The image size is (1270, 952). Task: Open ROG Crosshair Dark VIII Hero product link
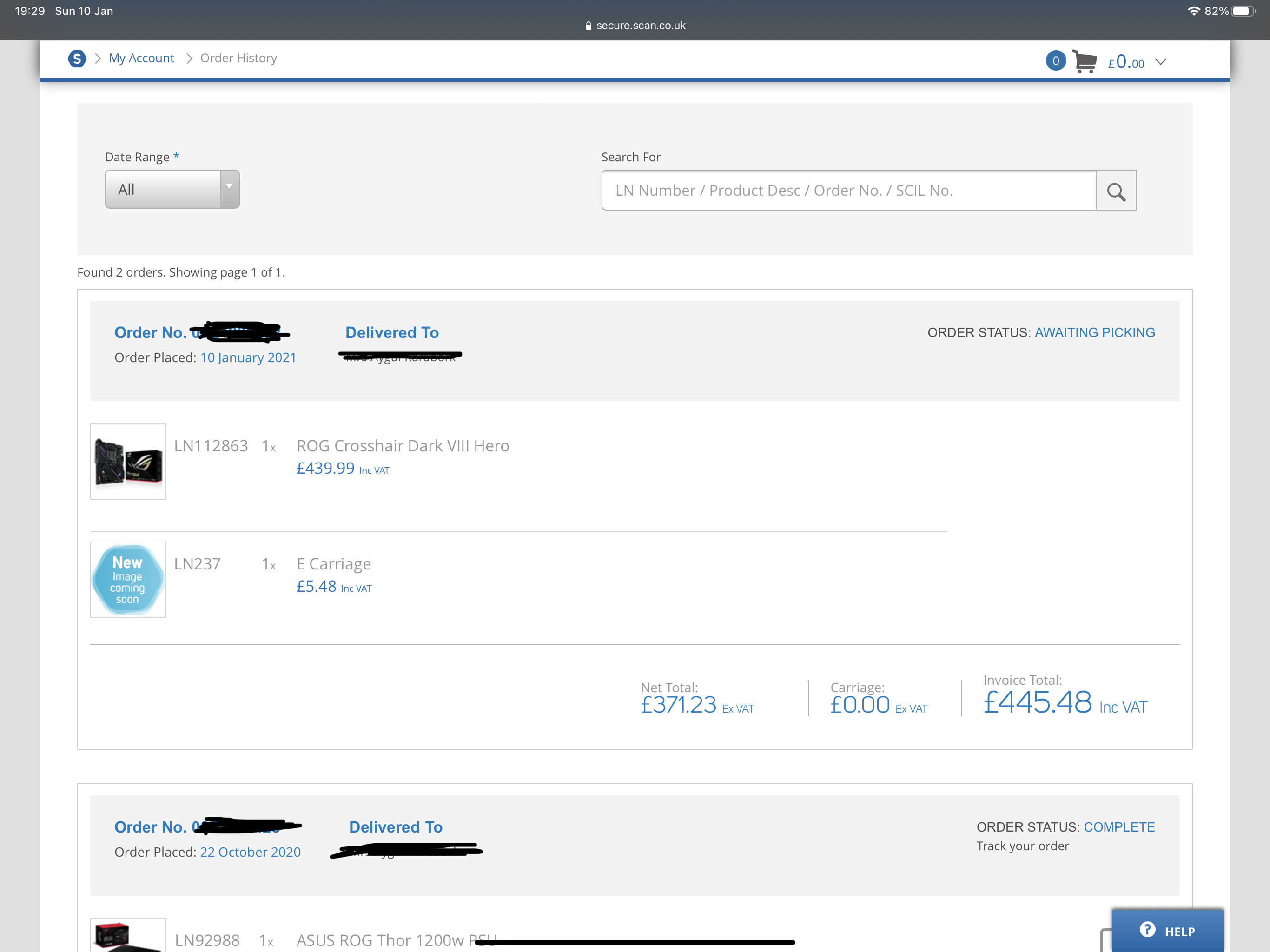pyautogui.click(x=403, y=446)
